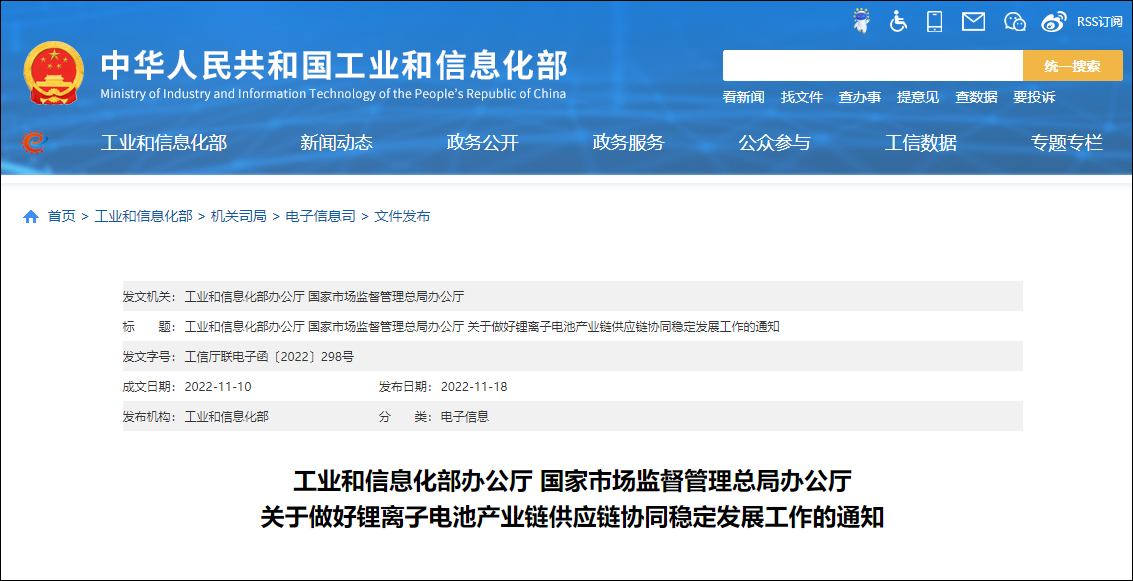
Task: Click the 成文日期 value 2022-11-10
Action: (x=218, y=387)
